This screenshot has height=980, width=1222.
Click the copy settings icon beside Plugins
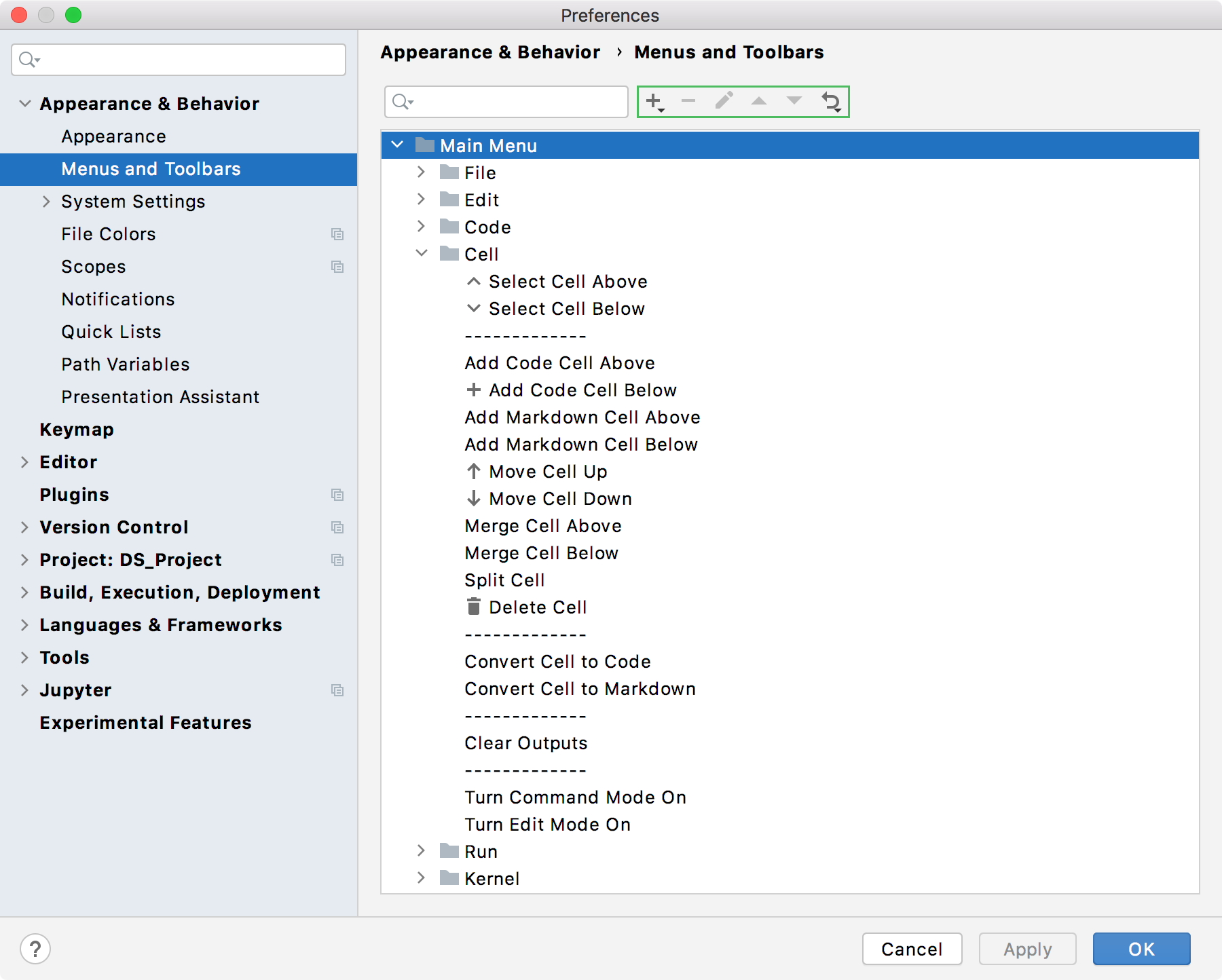pyautogui.click(x=338, y=495)
